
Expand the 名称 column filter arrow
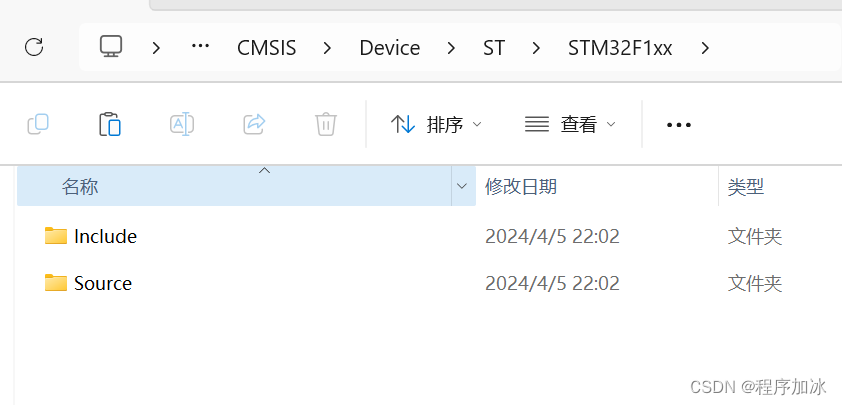462,186
